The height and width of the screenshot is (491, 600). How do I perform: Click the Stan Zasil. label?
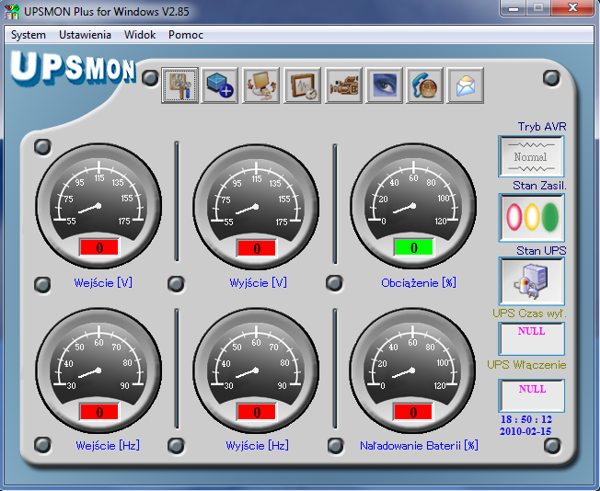pyautogui.click(x=539, y=186)
